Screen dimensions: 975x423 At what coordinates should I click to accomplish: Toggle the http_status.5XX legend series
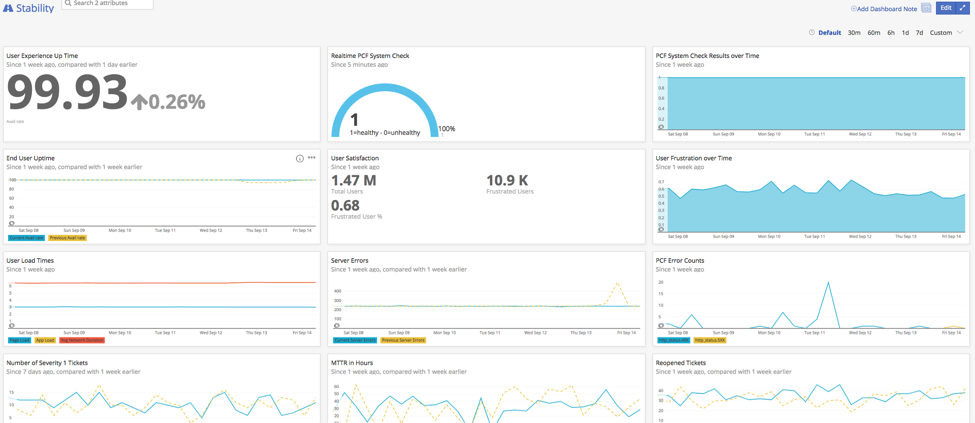(709, 340)
